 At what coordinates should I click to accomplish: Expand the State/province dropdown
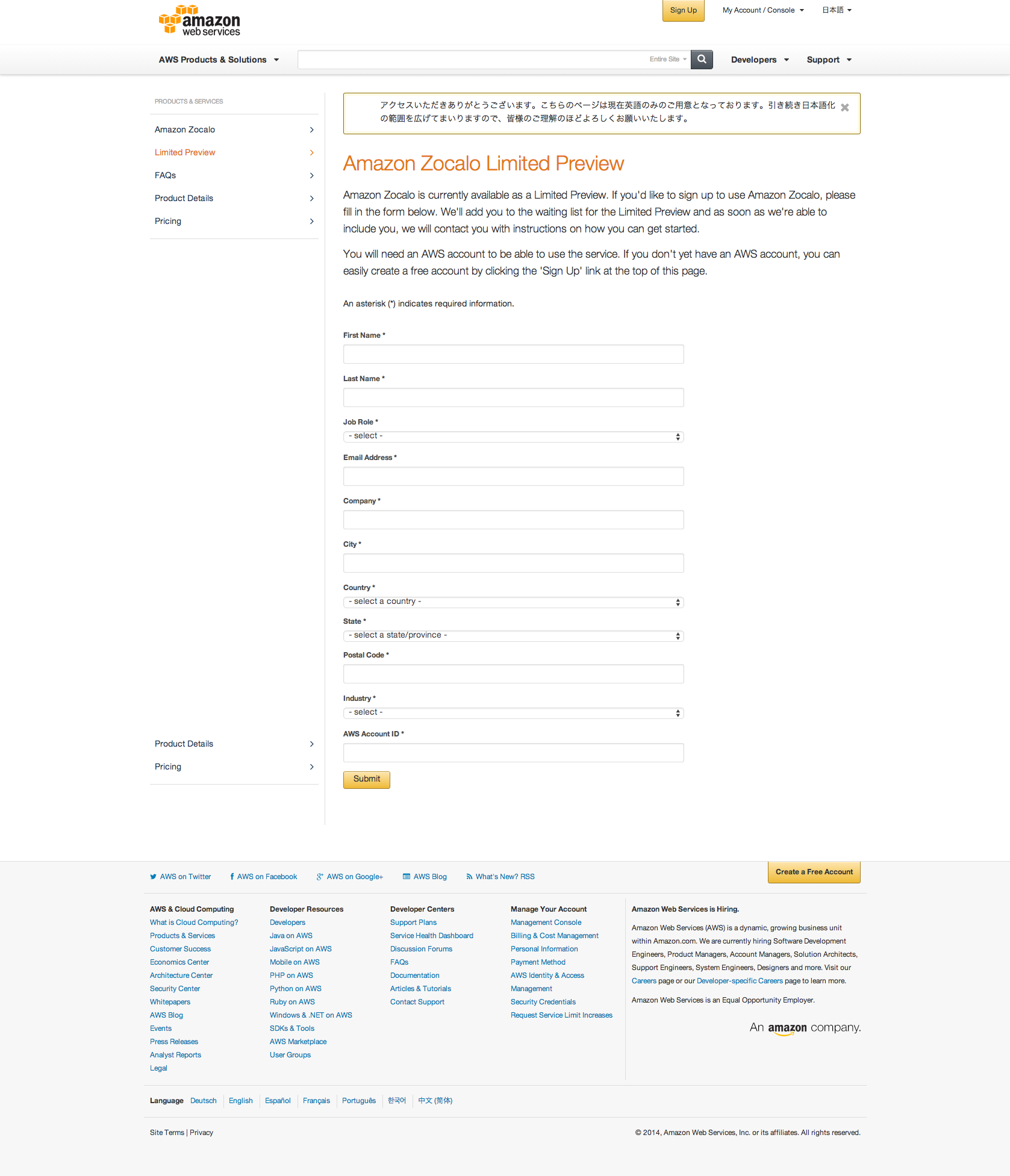[513, 636]
